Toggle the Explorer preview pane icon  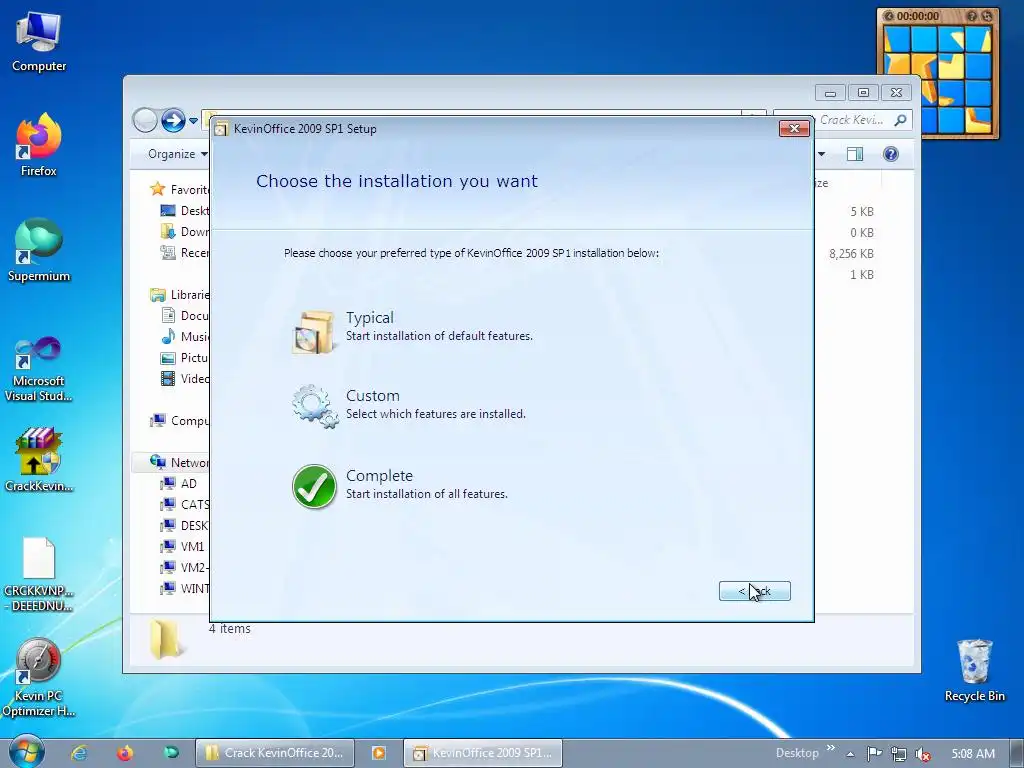(x=854, y=154)
